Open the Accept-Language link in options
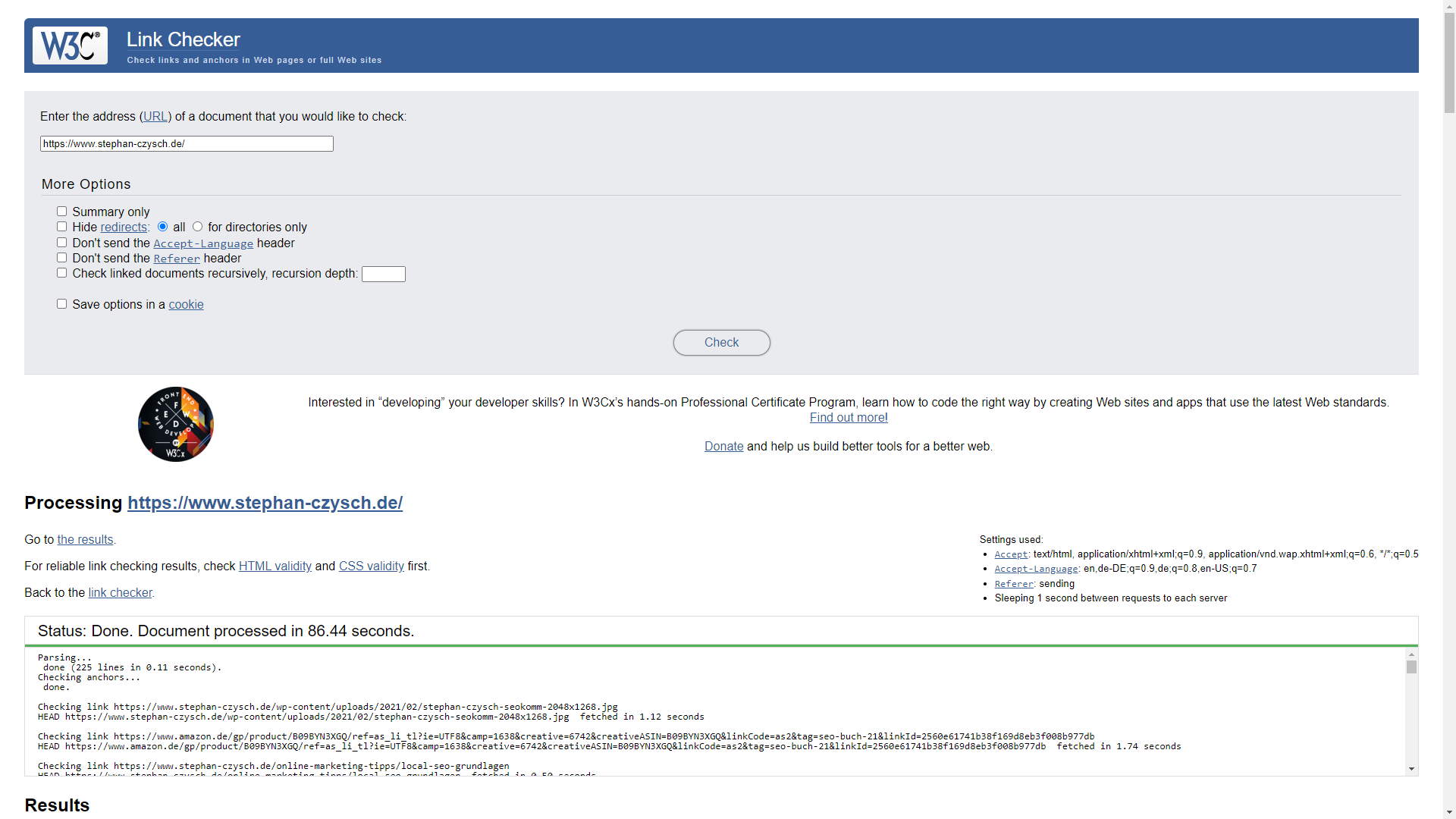Viewport: 1456px width, 819px height. (203, 243)
